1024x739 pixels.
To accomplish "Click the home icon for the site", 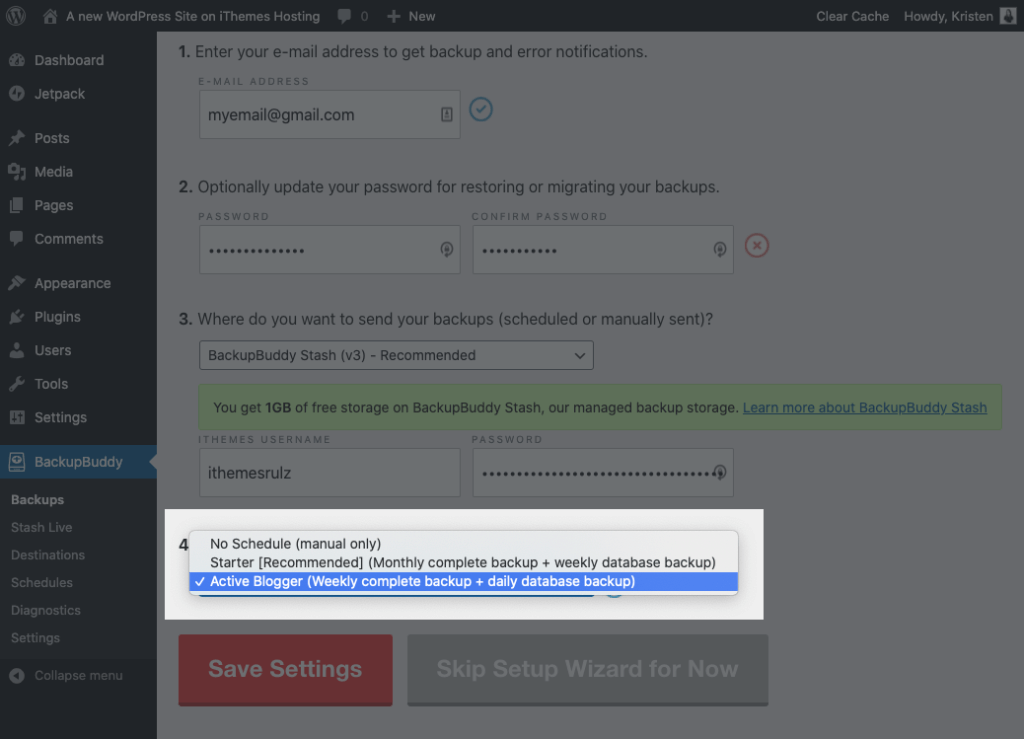I will pos(50,16).
